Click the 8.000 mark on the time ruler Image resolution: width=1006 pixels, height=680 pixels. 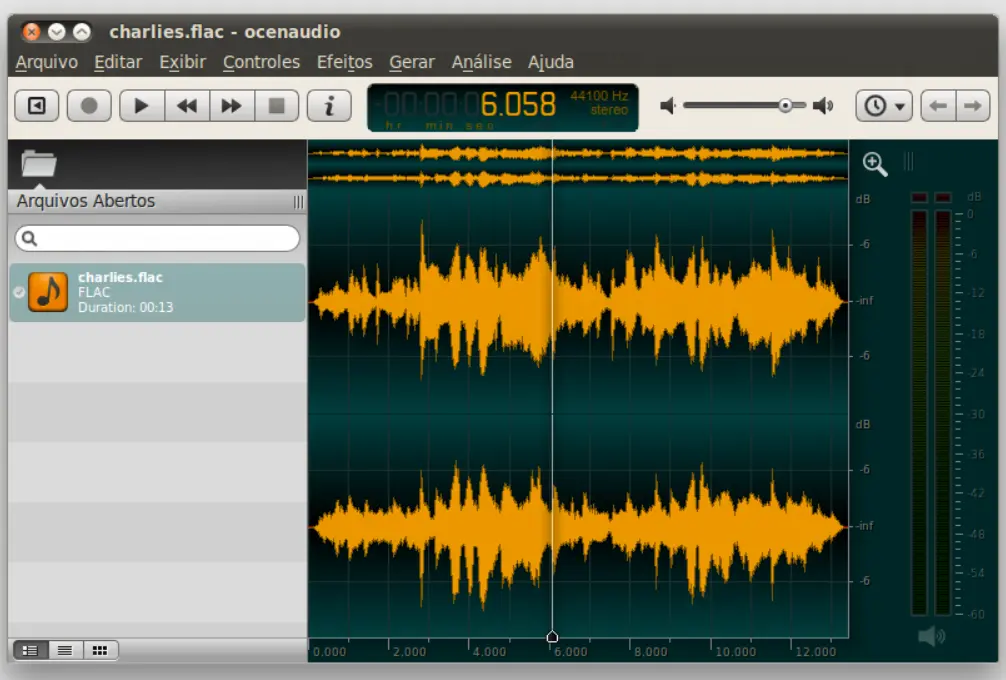pos(651,652)
